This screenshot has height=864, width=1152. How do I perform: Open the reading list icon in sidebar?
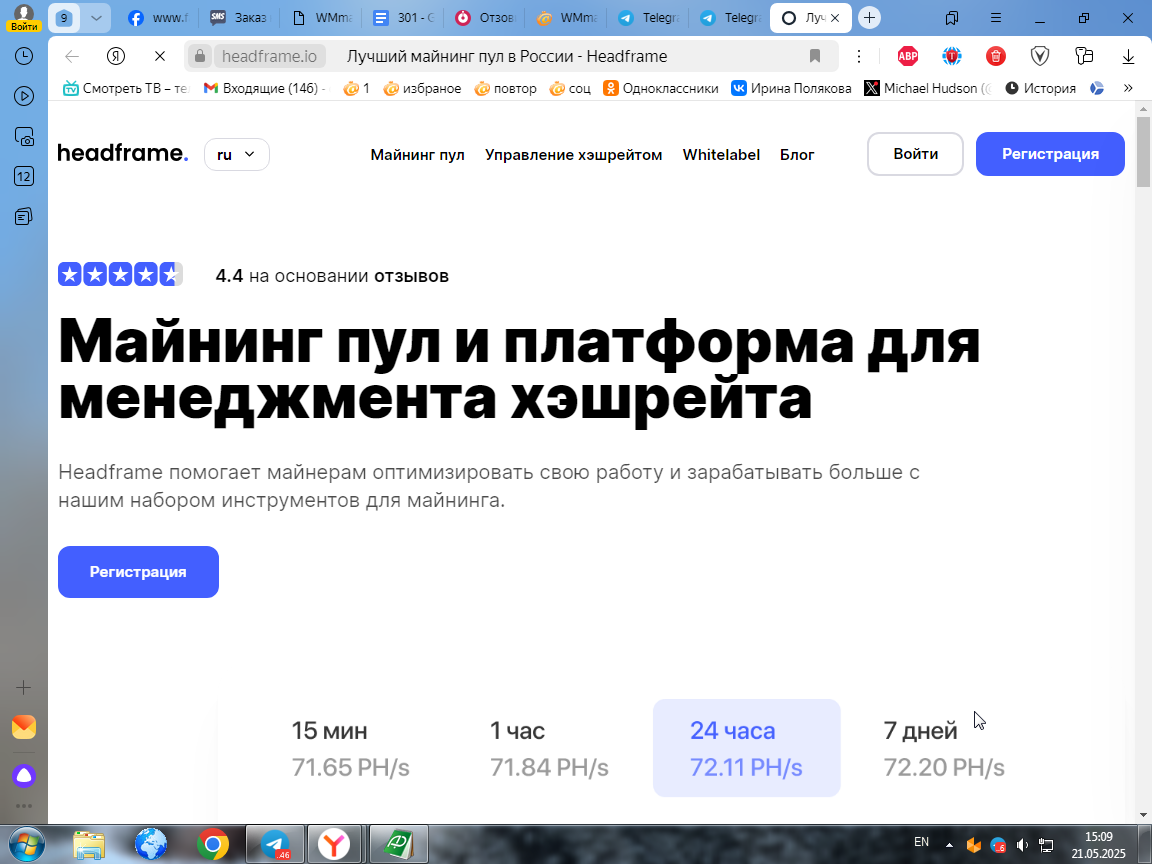pos(24,216)
